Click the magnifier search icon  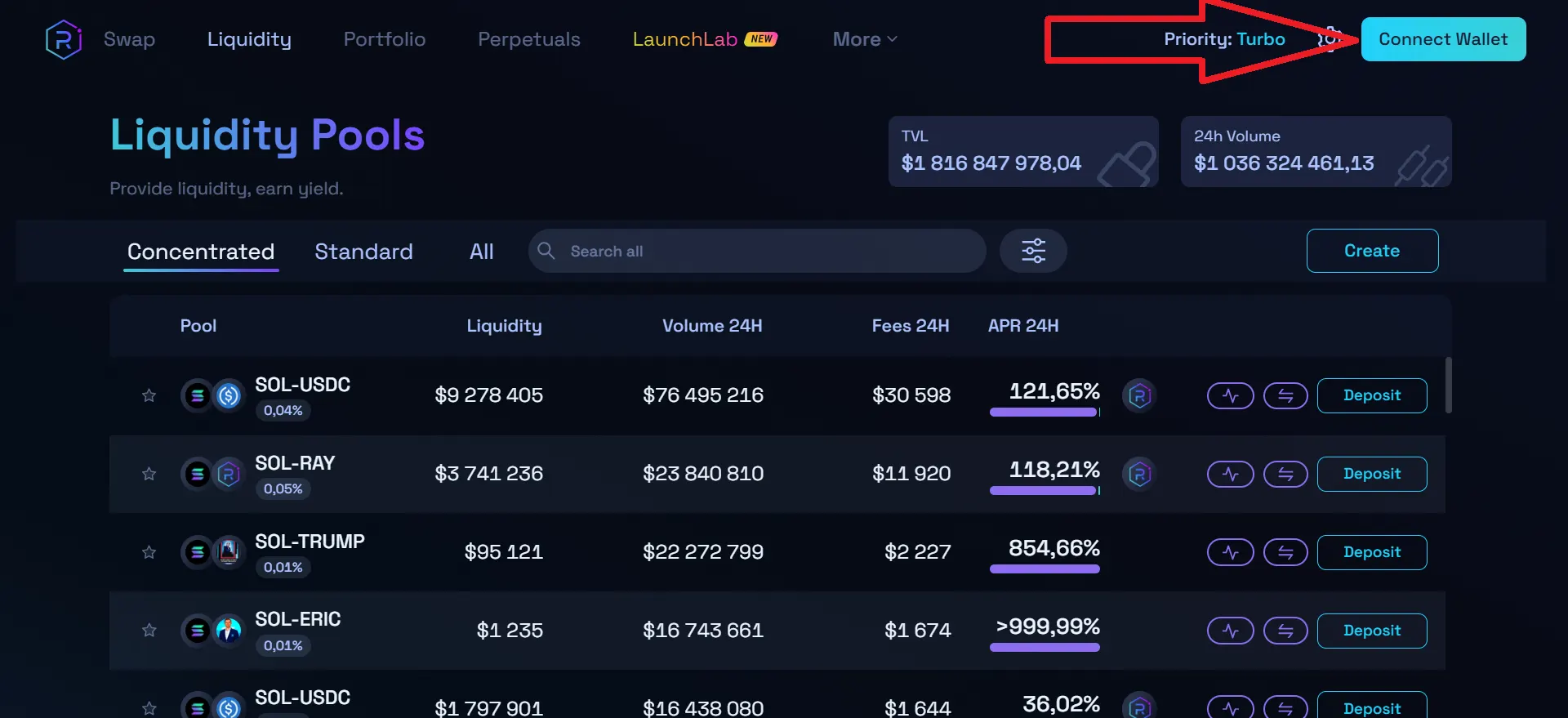click(x=546, y=251)
